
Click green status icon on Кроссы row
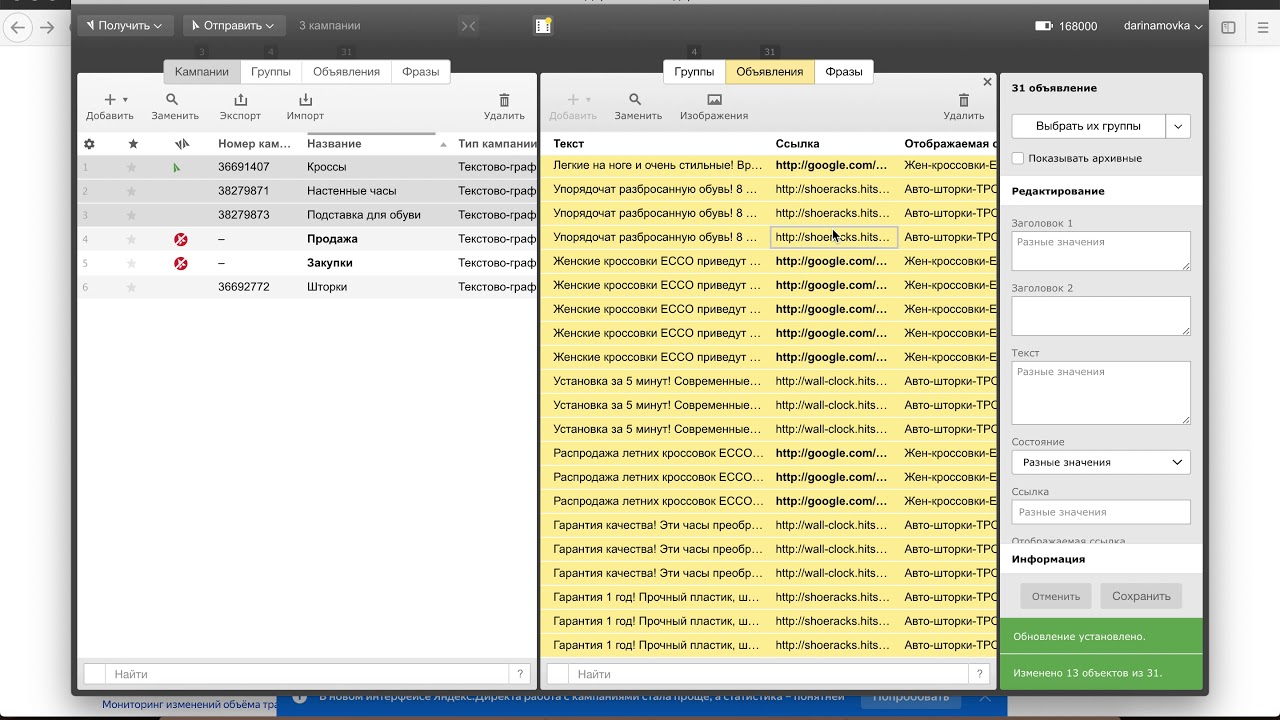point(177,167)
